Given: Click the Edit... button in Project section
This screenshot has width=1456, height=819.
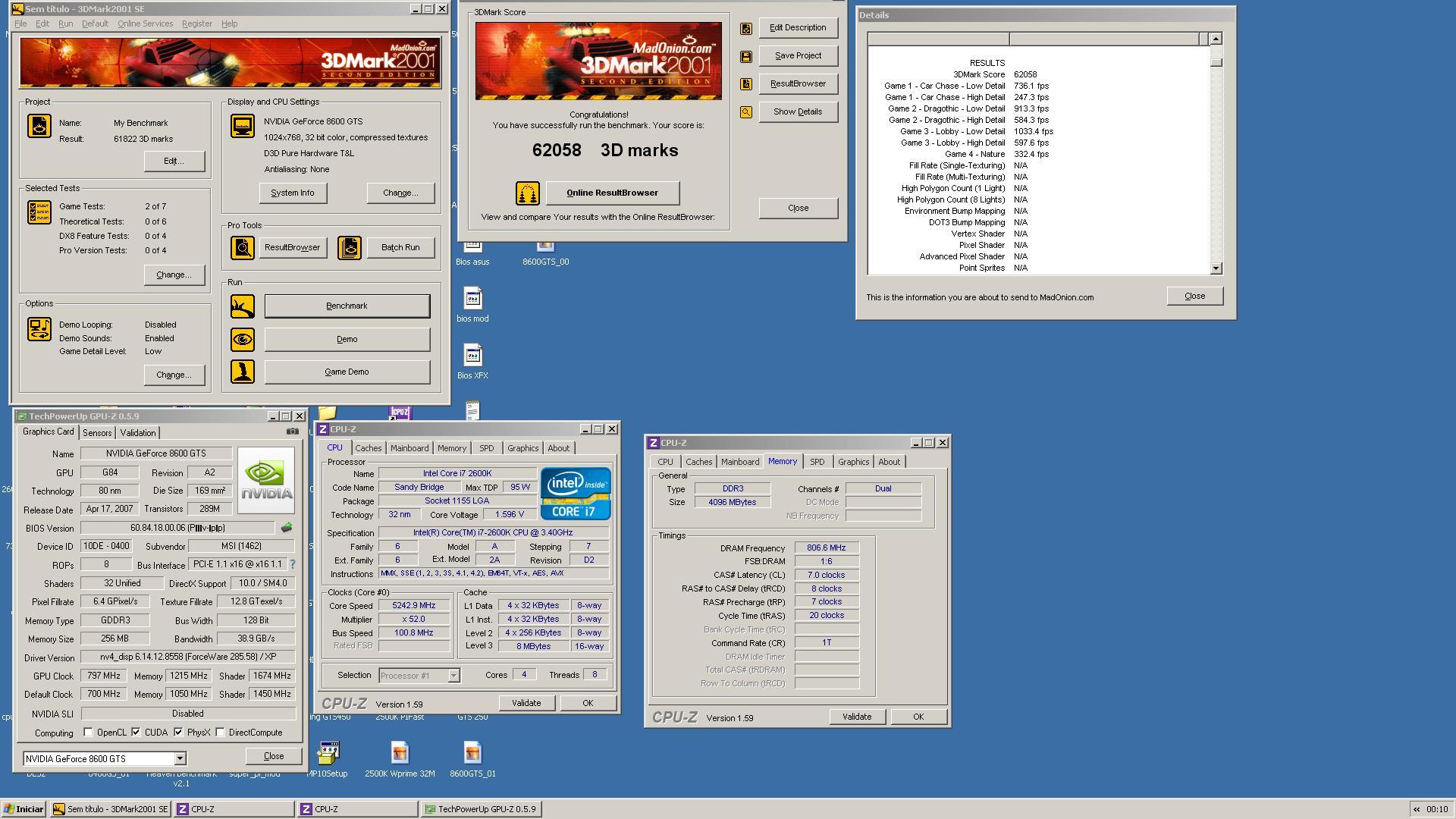Looking at the screenshot, I should tap(174, 162).
